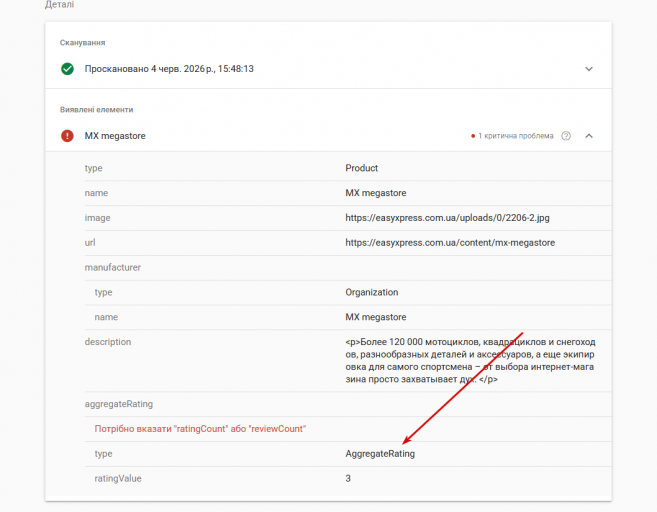Click the "aggregateRating" property label

point(119,404)
